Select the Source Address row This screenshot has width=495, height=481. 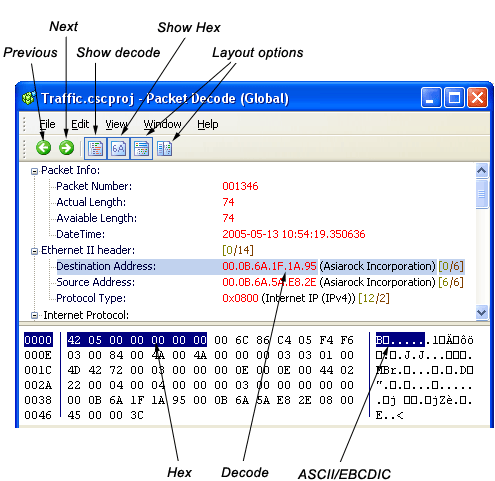point(260,282)
